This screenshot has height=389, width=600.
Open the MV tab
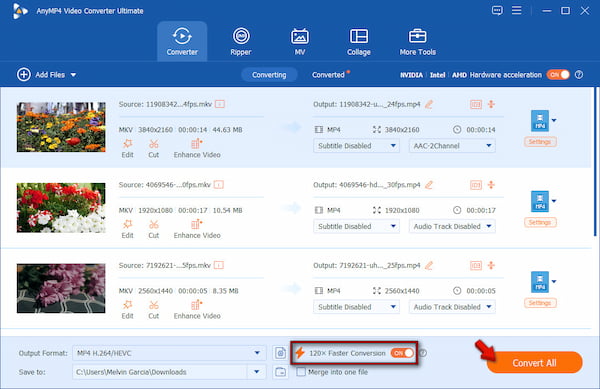pos(300,41)
